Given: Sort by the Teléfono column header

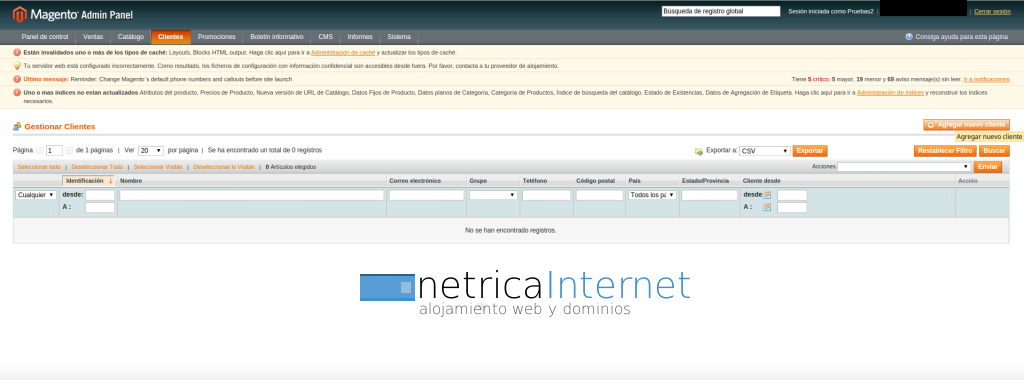Looking at the screenshot, I should (x=535, y=181).
